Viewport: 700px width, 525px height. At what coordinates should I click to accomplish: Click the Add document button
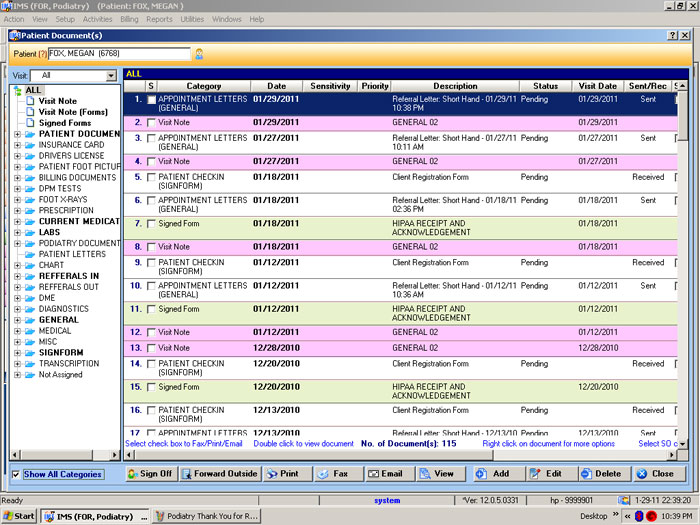[499, 474]
